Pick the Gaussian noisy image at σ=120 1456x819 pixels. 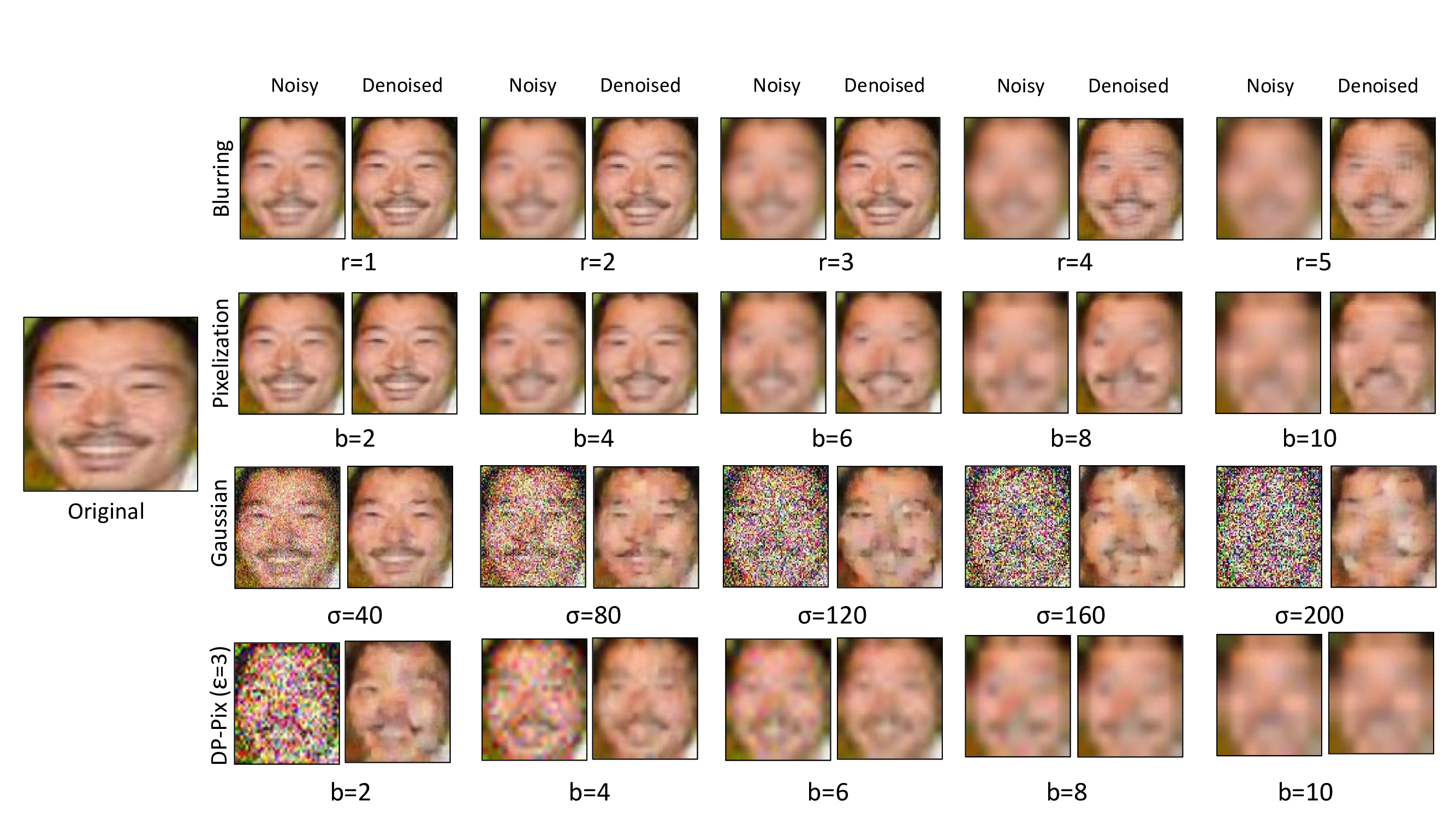pyautogui.click(x=775, y=527)
